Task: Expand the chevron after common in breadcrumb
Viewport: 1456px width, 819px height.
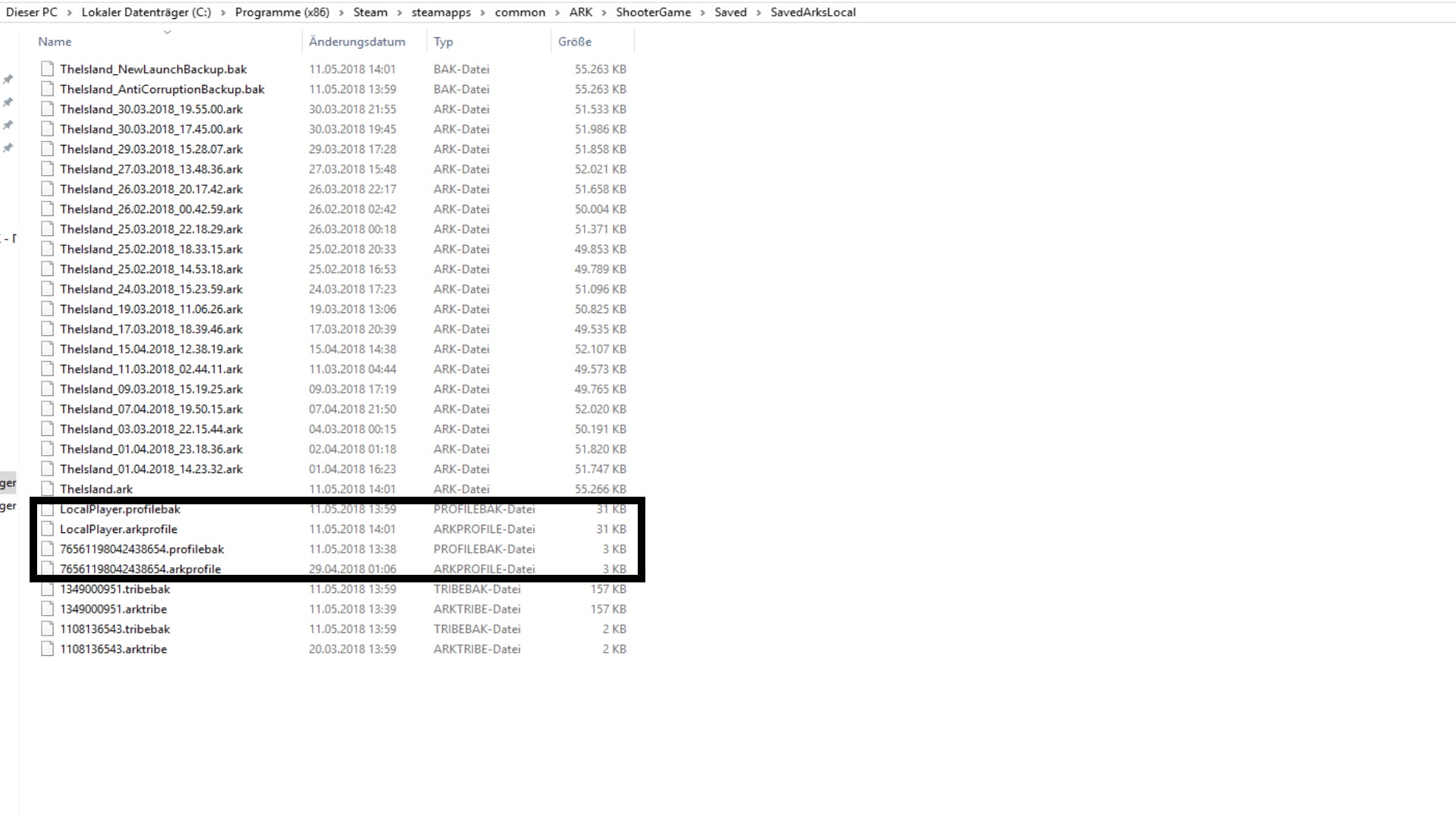Action: coord(557,13)
